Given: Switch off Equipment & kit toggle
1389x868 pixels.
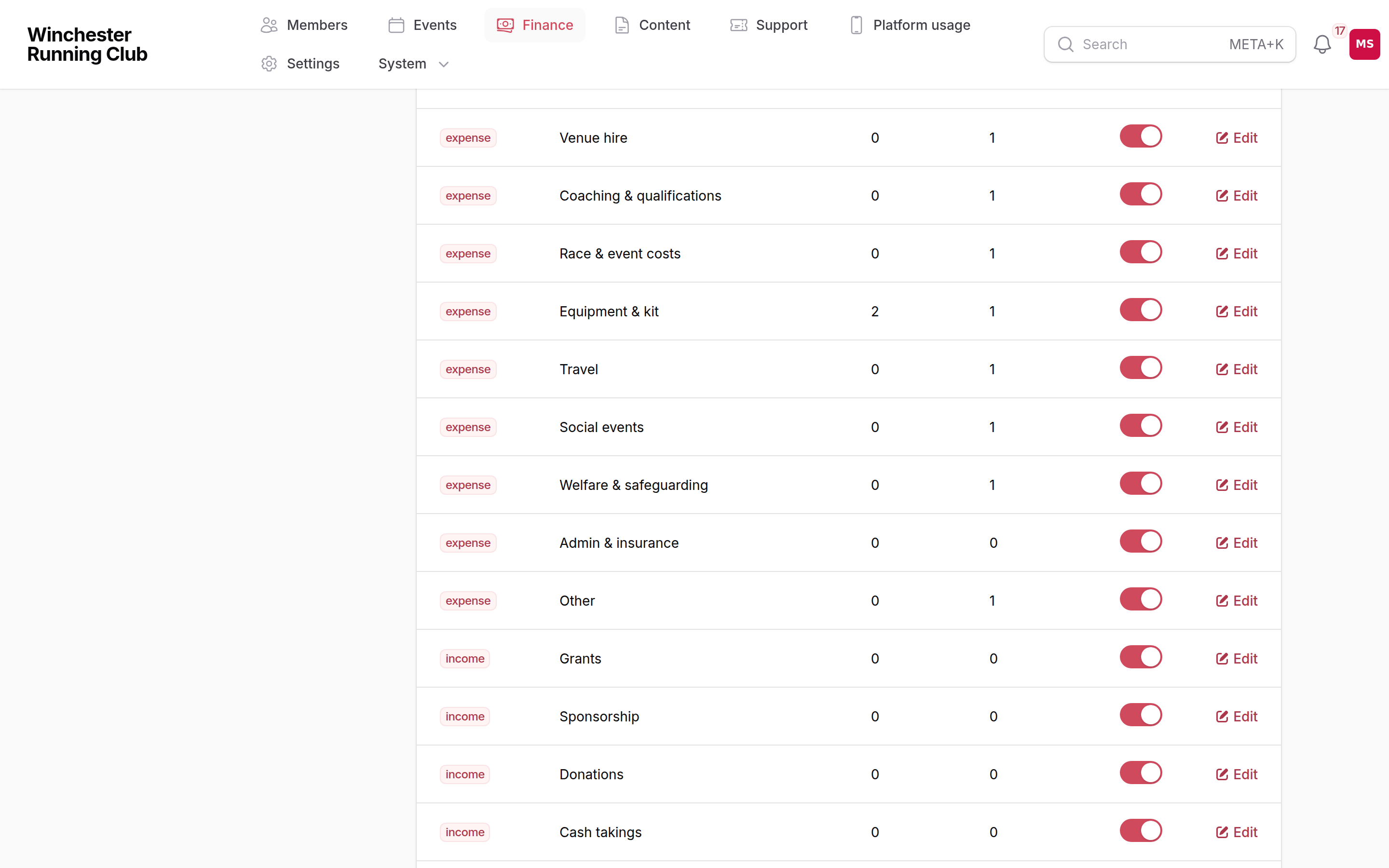Looking at the screenshot, I should point(1141,310).
